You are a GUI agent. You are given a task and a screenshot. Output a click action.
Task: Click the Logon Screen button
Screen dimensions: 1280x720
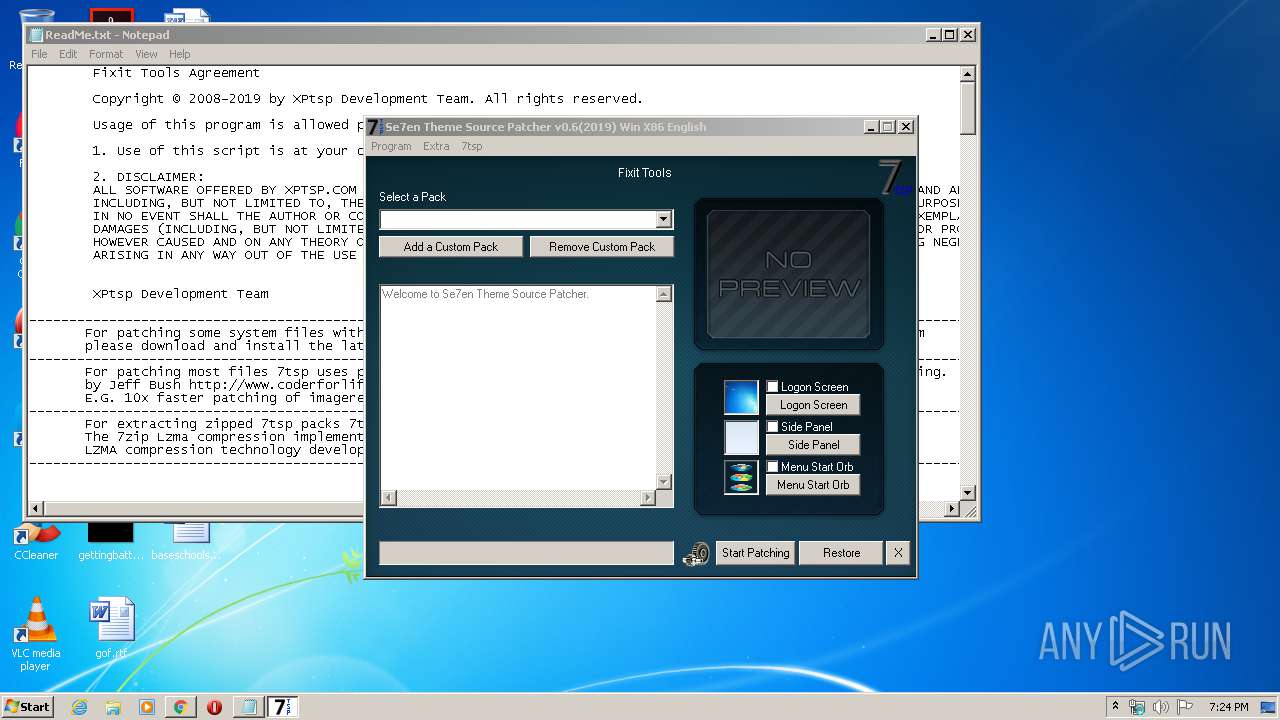(x=813, y=405)
